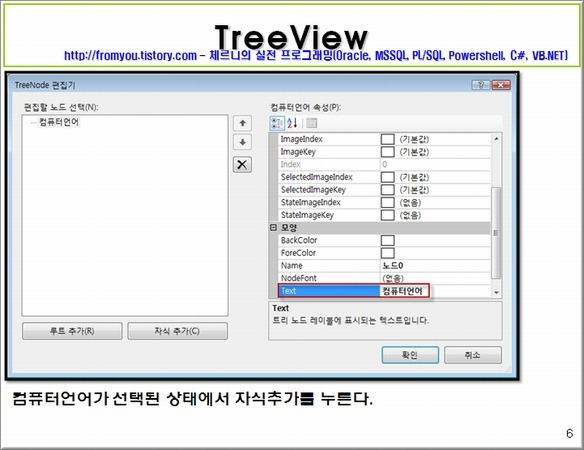Click property grid scrollbar down arrow
584x450 pixels.
point(496,293)
